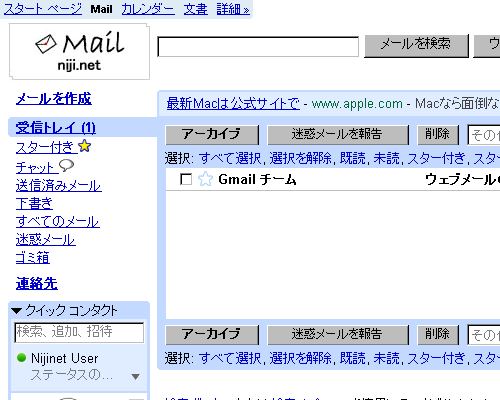
Task: Click top すべて選択 link
Action: click(x=230, y=158)
